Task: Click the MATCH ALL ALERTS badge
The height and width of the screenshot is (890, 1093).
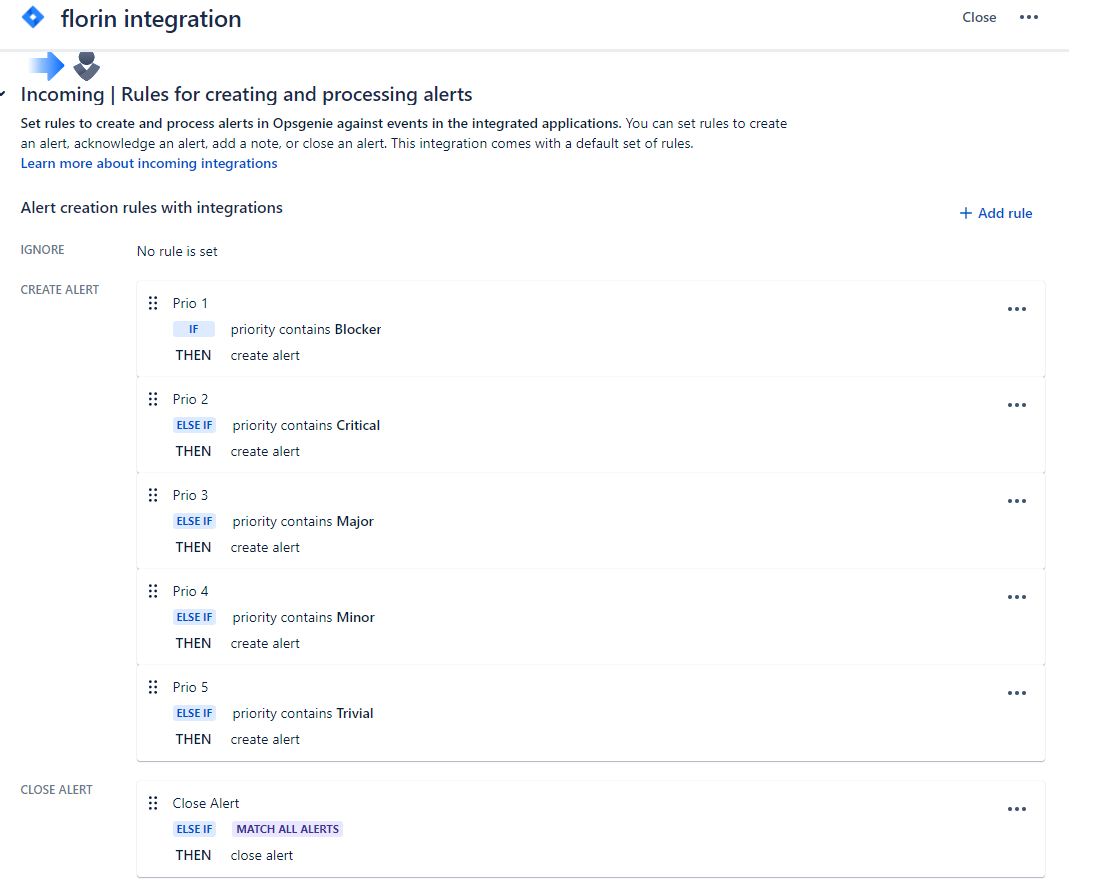Action: 287,829
